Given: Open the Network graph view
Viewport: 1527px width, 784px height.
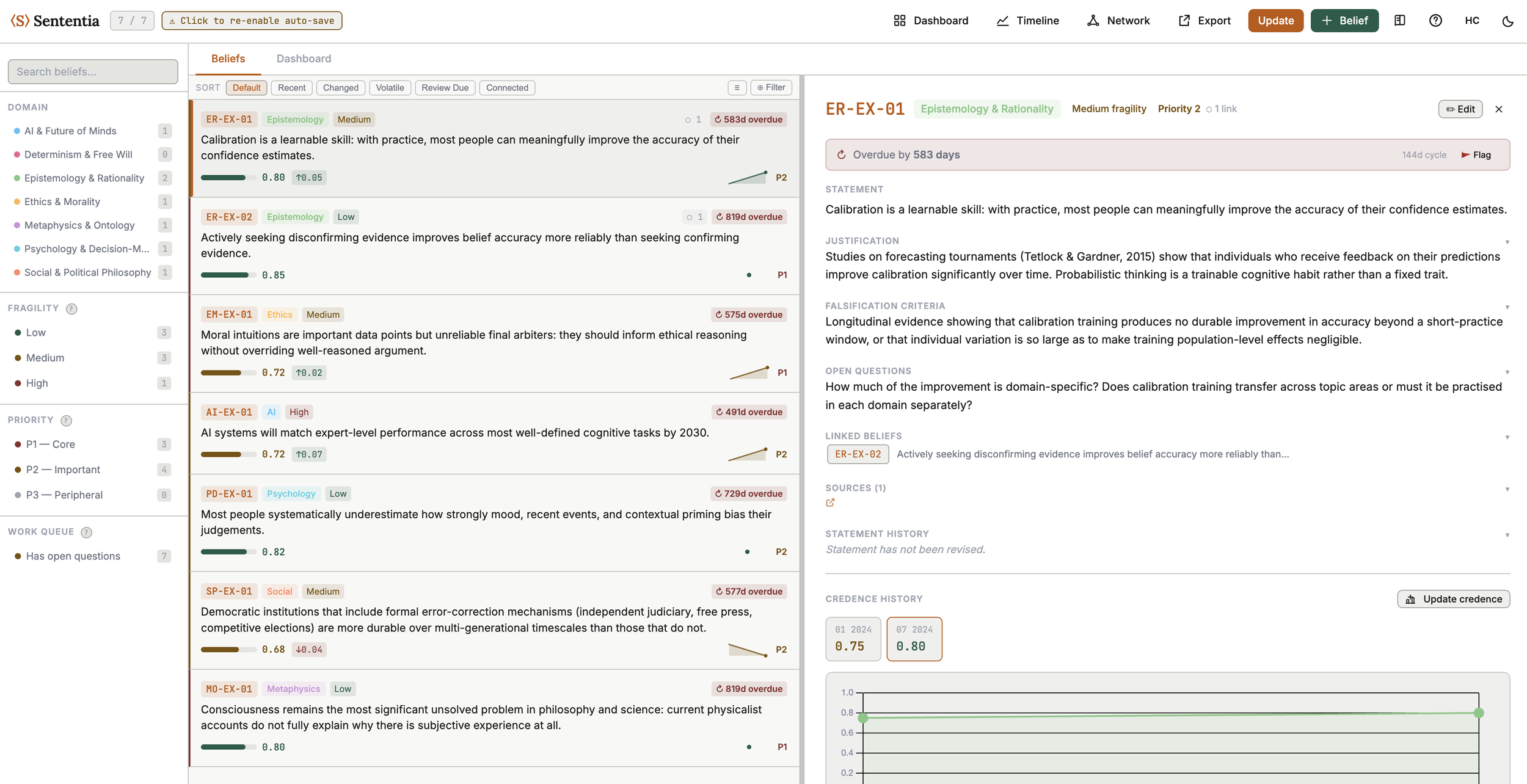Looking at the screenshot, I should point(1118,21).
